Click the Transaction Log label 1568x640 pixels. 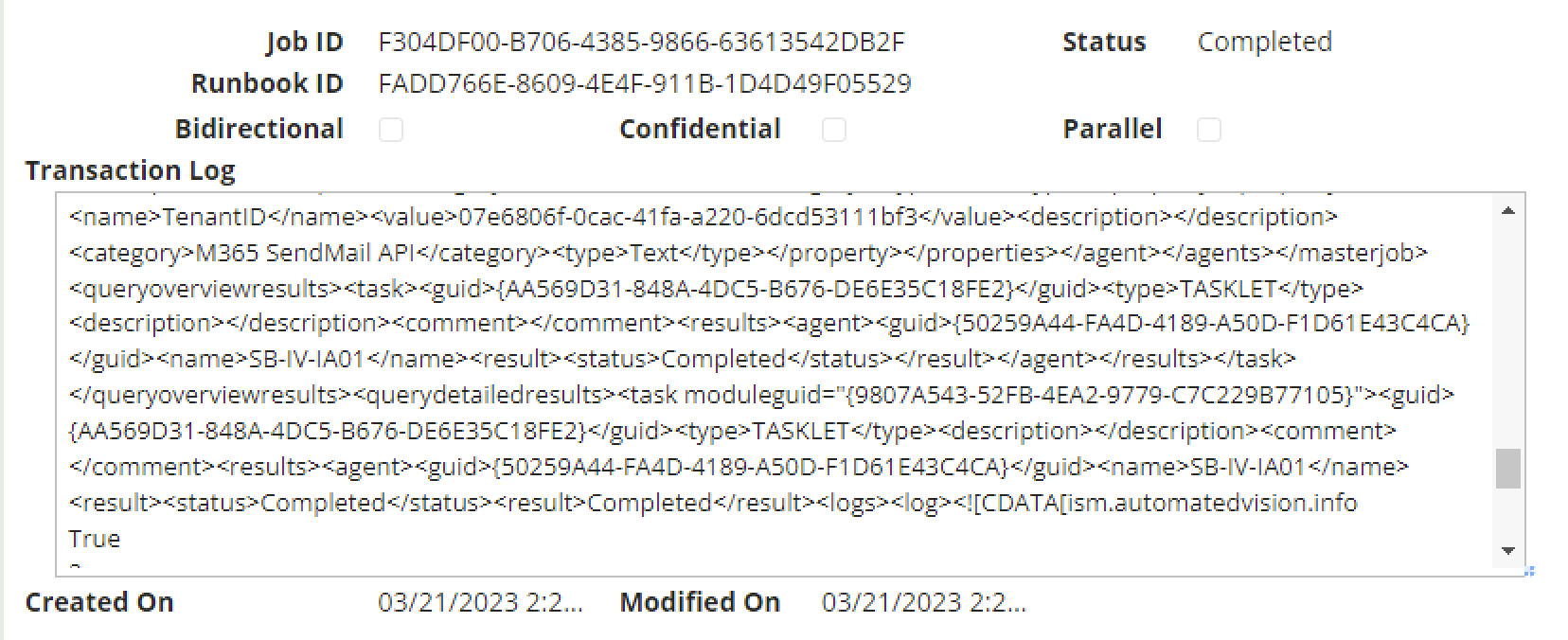130,170
